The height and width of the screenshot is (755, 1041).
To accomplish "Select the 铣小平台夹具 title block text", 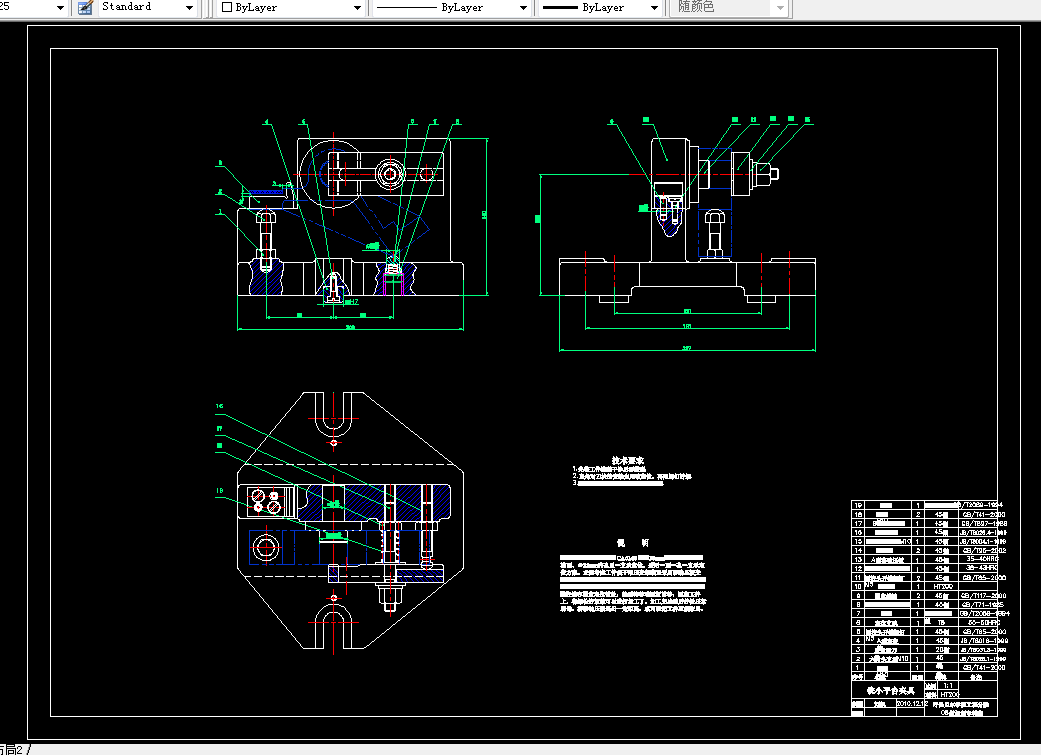I will pos(890,691).
